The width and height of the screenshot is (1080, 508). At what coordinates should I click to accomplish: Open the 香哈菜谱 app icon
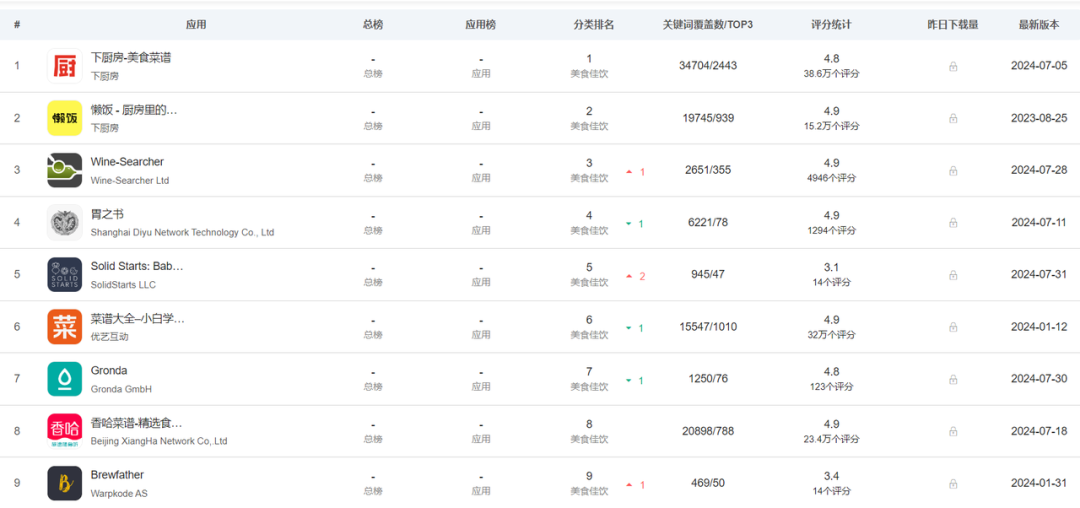click(x=65, y=431)
